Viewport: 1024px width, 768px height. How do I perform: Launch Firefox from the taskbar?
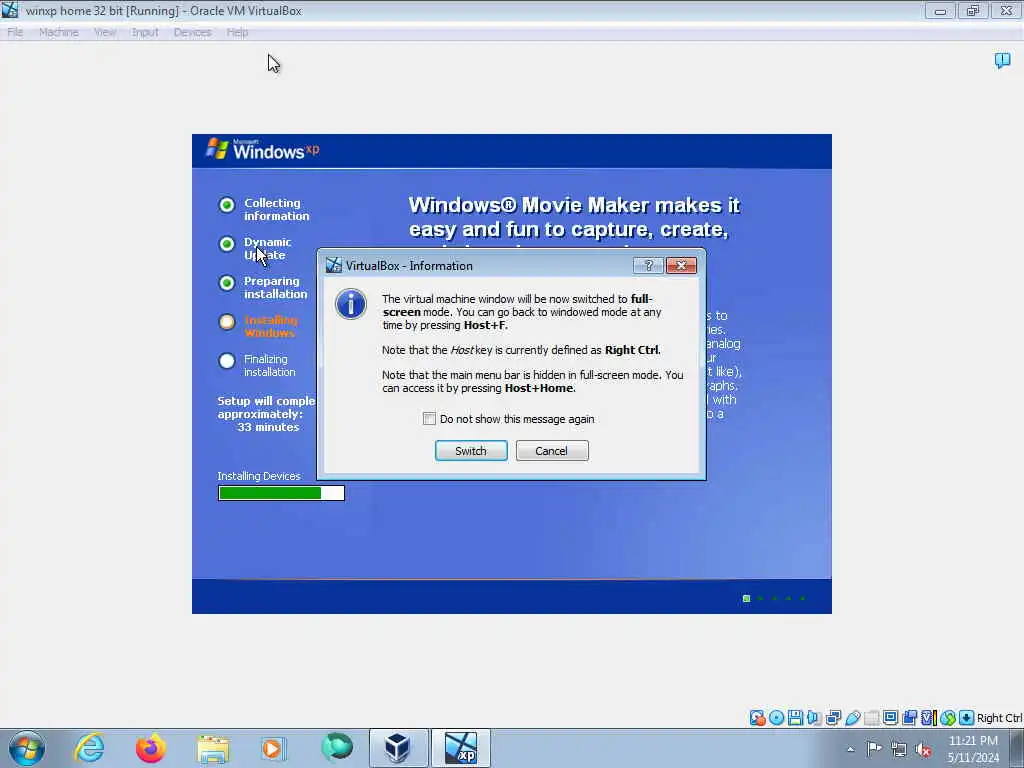150,748
